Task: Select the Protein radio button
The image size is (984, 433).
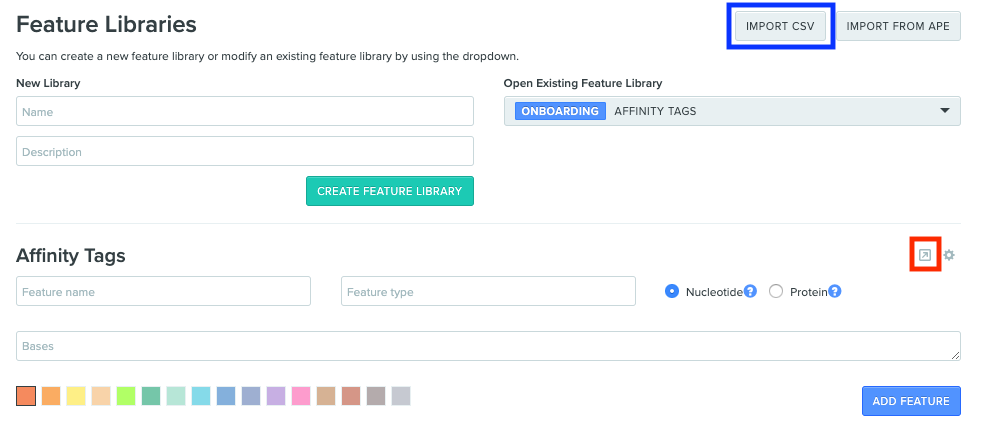Action: pos(776,291)
